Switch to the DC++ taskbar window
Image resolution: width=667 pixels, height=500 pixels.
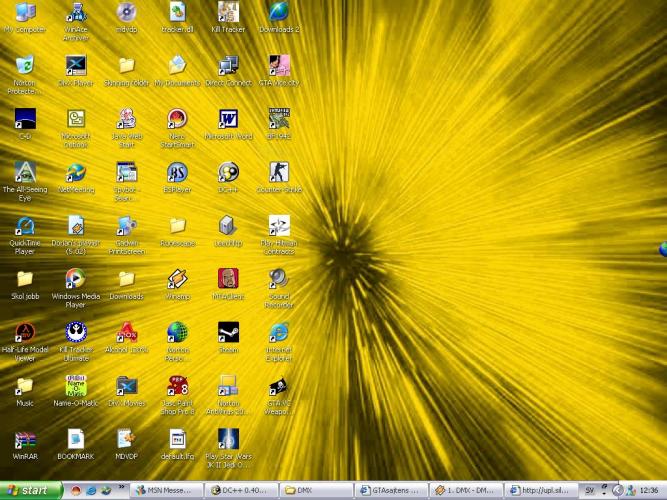click(x=240, y=491)
